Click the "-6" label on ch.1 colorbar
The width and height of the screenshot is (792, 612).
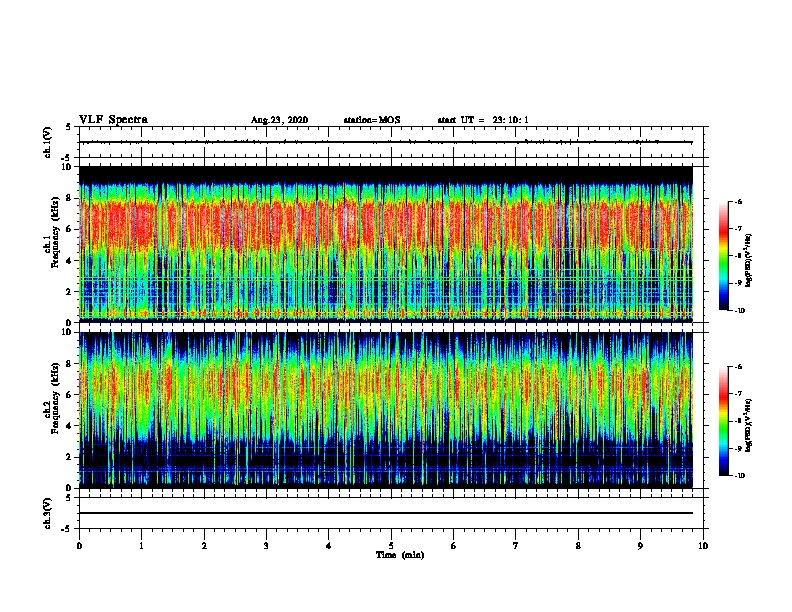coord(738,201)
